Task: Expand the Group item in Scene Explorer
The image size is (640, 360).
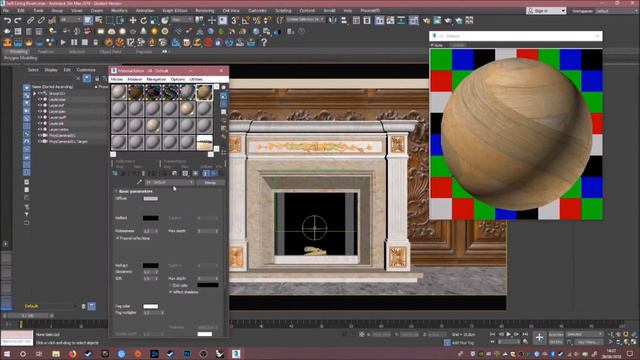Action: click(35, 93)
